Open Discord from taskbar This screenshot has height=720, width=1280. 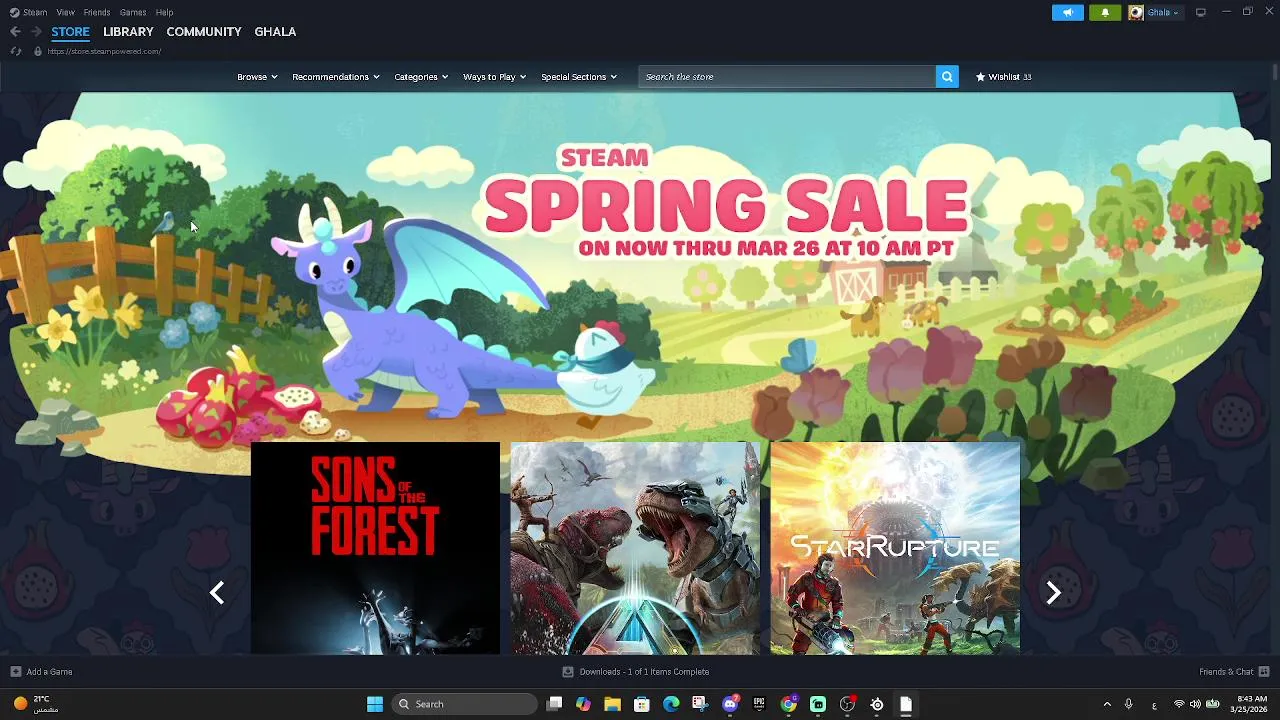coord(730,704)
